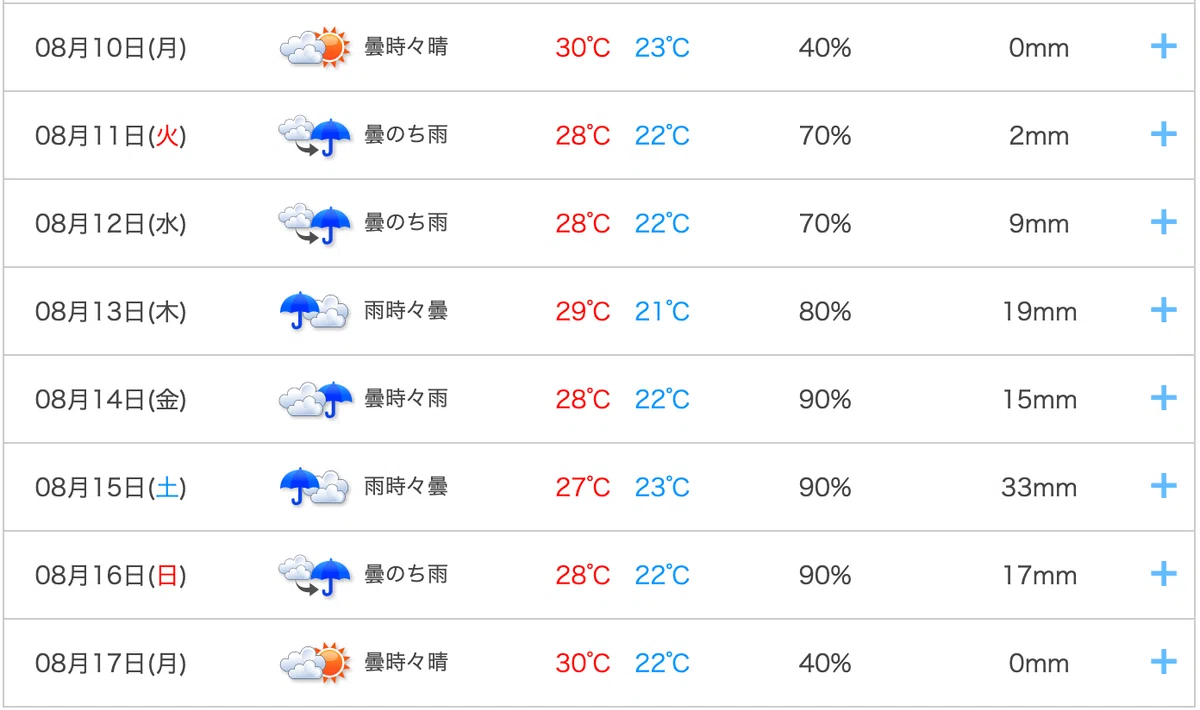Click the cloud-then-rain icon for 08月11日
This screenshot has height=710, width=1200.
click(x=315, y=135)
